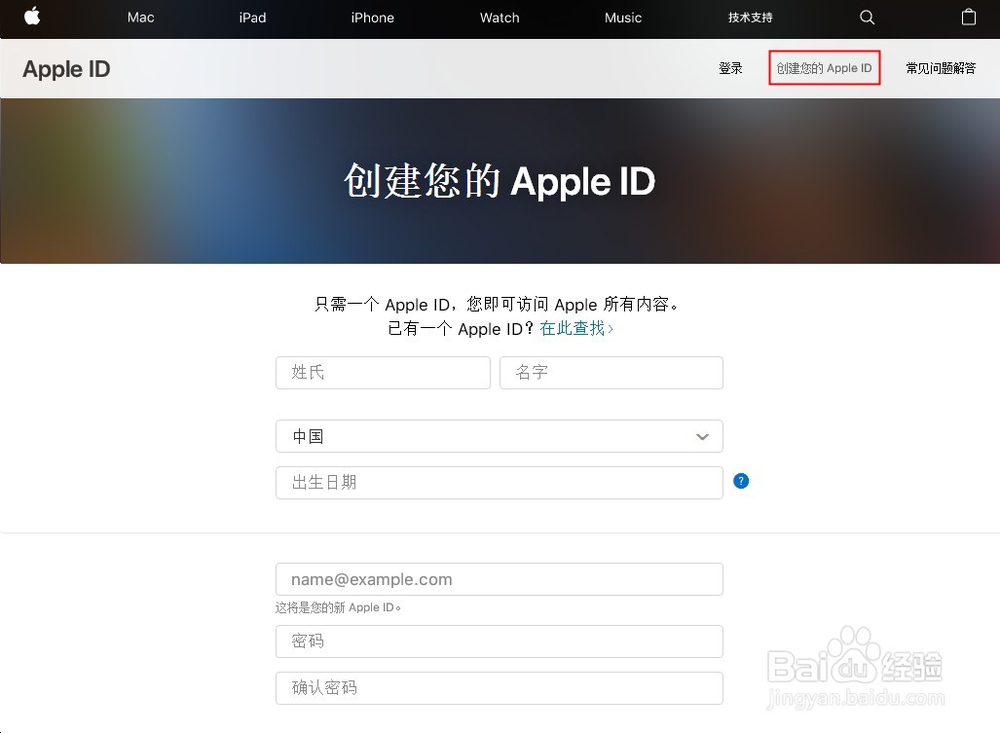Open the Watch menu item
The height and width of the screenshot is (733, 1000).
[x=499, y=18]
